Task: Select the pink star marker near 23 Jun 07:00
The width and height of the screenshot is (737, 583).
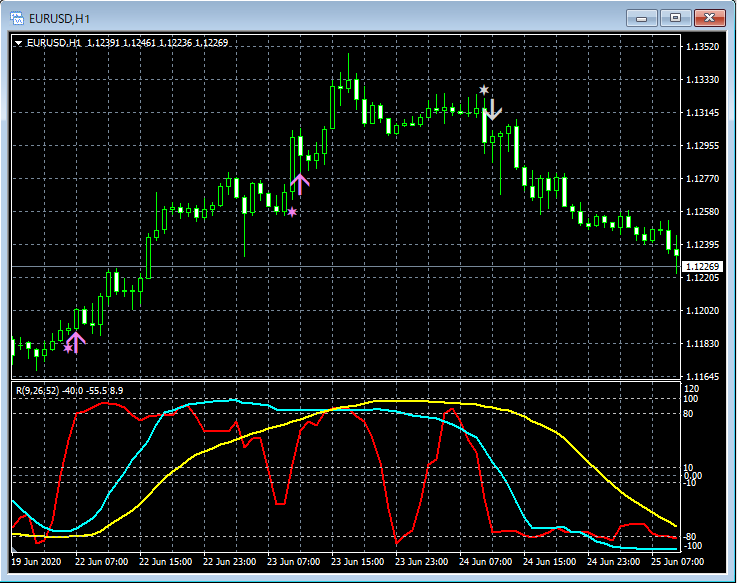Action: click(x=292, y=212)
